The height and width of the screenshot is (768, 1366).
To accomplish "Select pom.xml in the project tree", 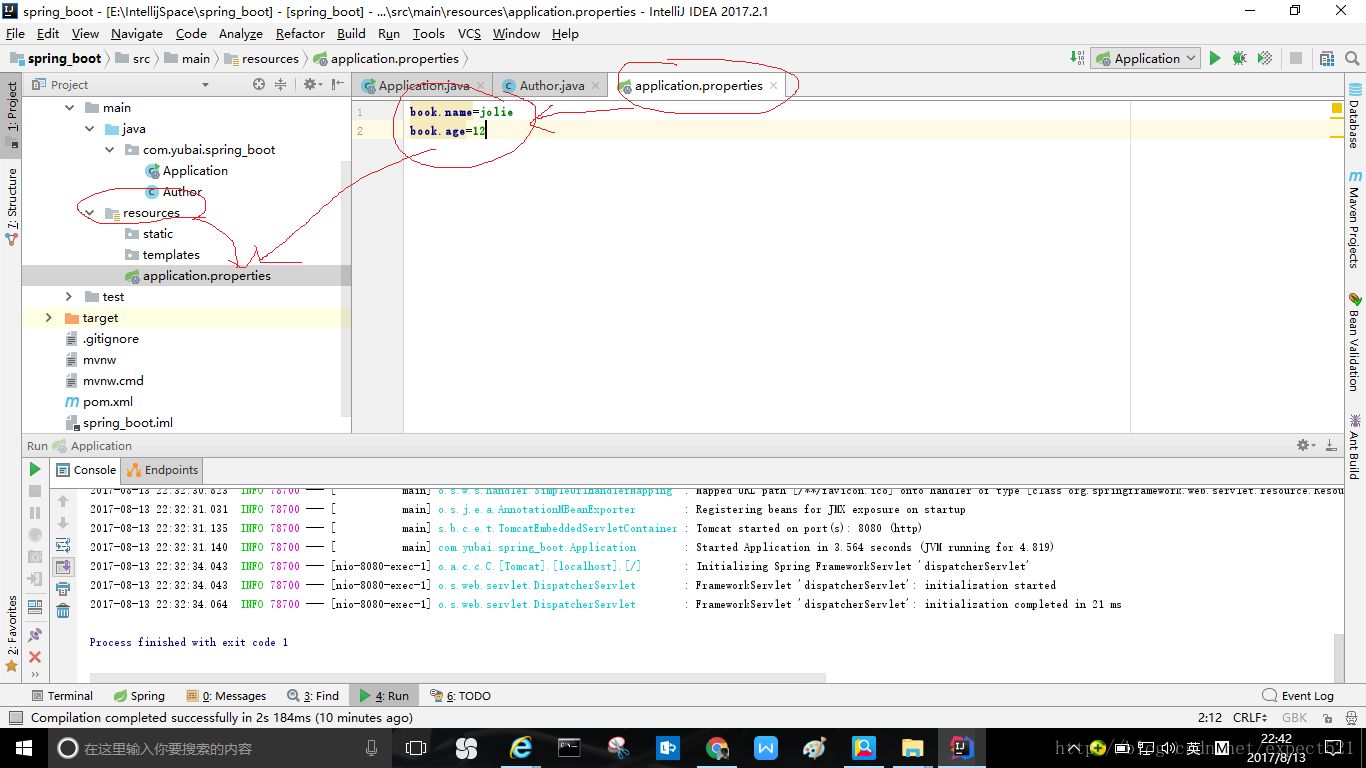I will (107, 401).
